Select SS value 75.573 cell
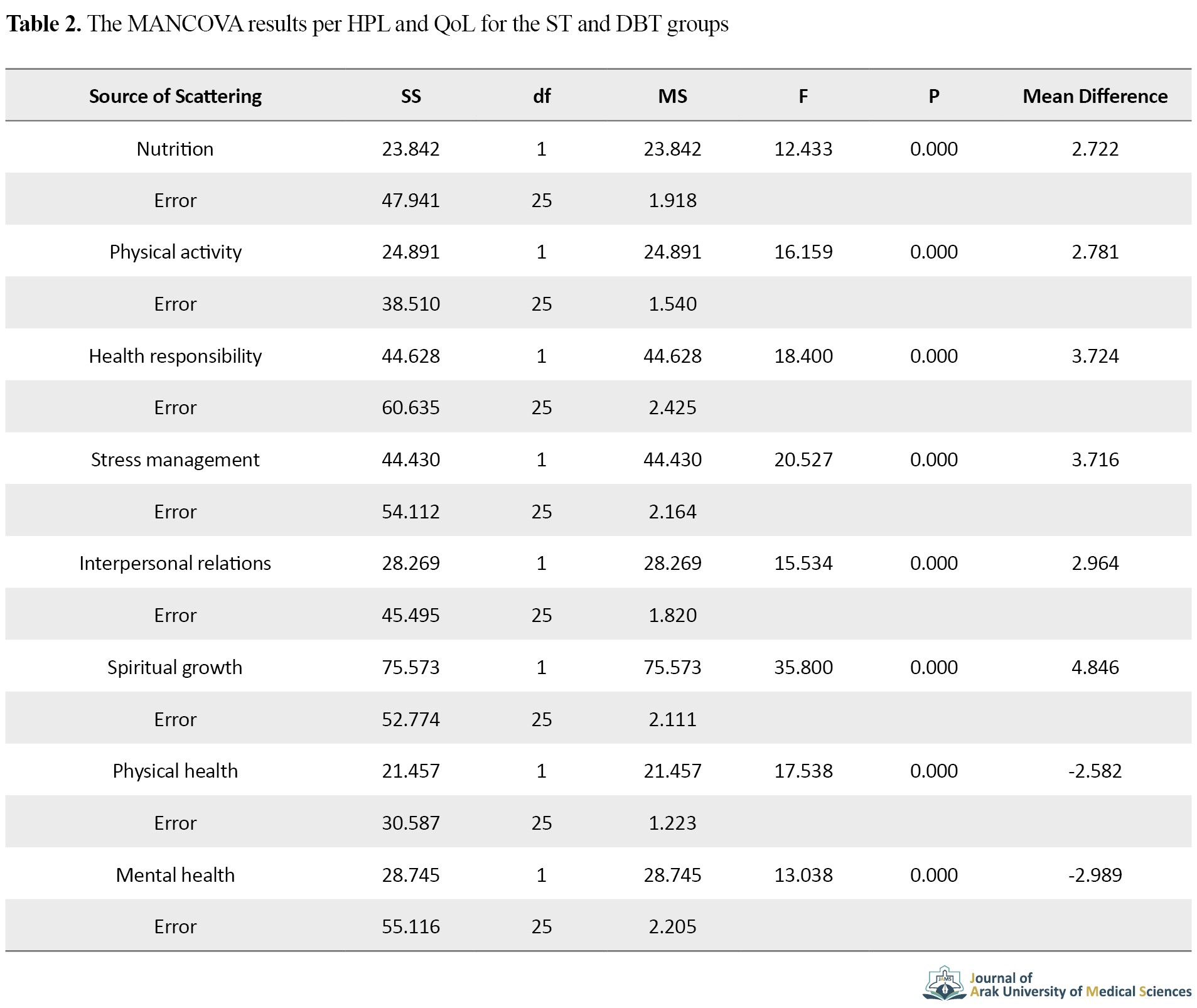Image resolution: width=1197 pixels, height=1008 pixels. coord(411,667)
